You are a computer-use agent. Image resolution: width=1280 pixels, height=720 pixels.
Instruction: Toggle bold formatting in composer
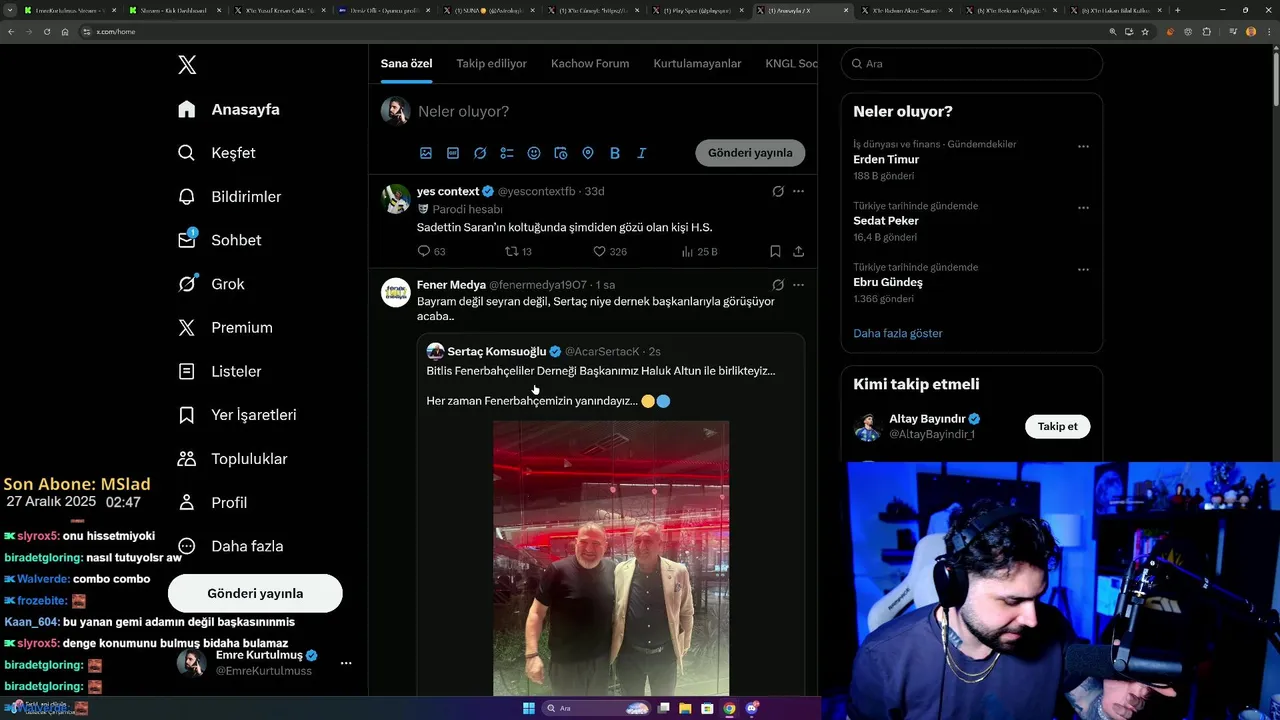coord(615,153)
